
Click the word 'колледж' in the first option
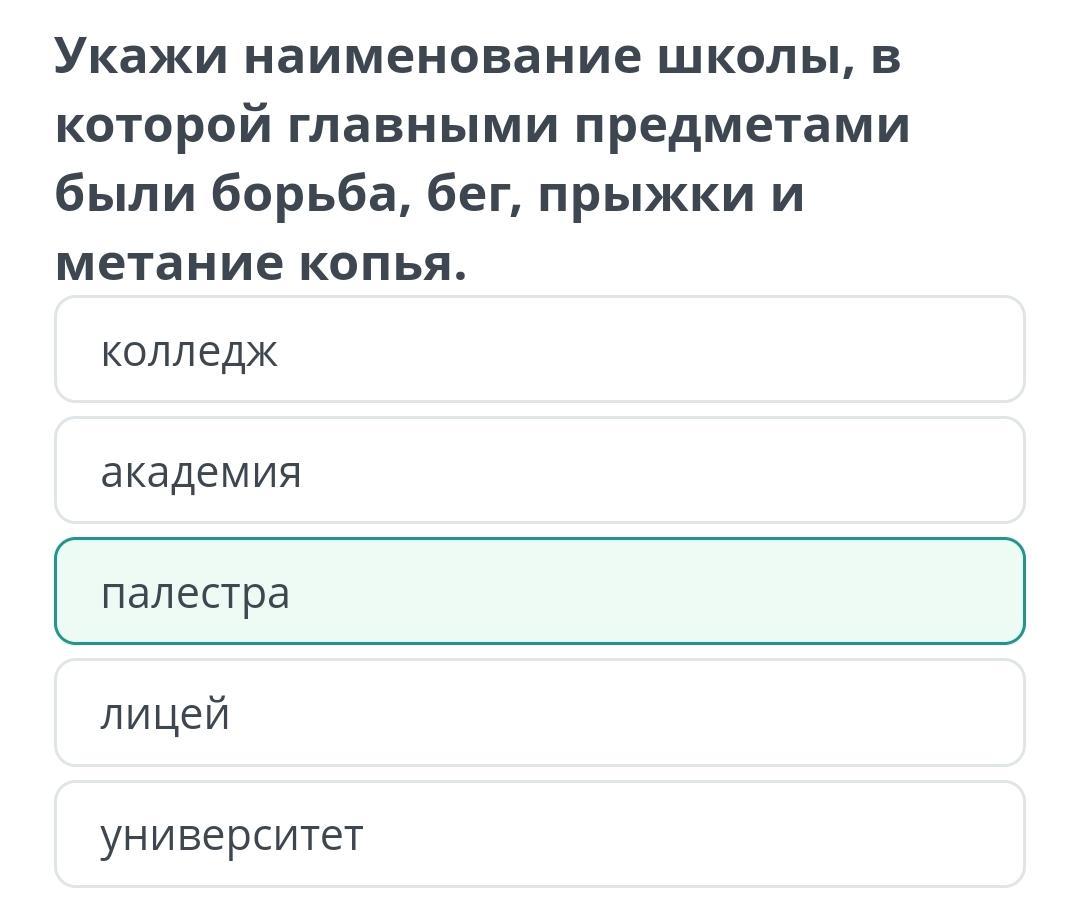pyautogui.click(x=189, y=352)
